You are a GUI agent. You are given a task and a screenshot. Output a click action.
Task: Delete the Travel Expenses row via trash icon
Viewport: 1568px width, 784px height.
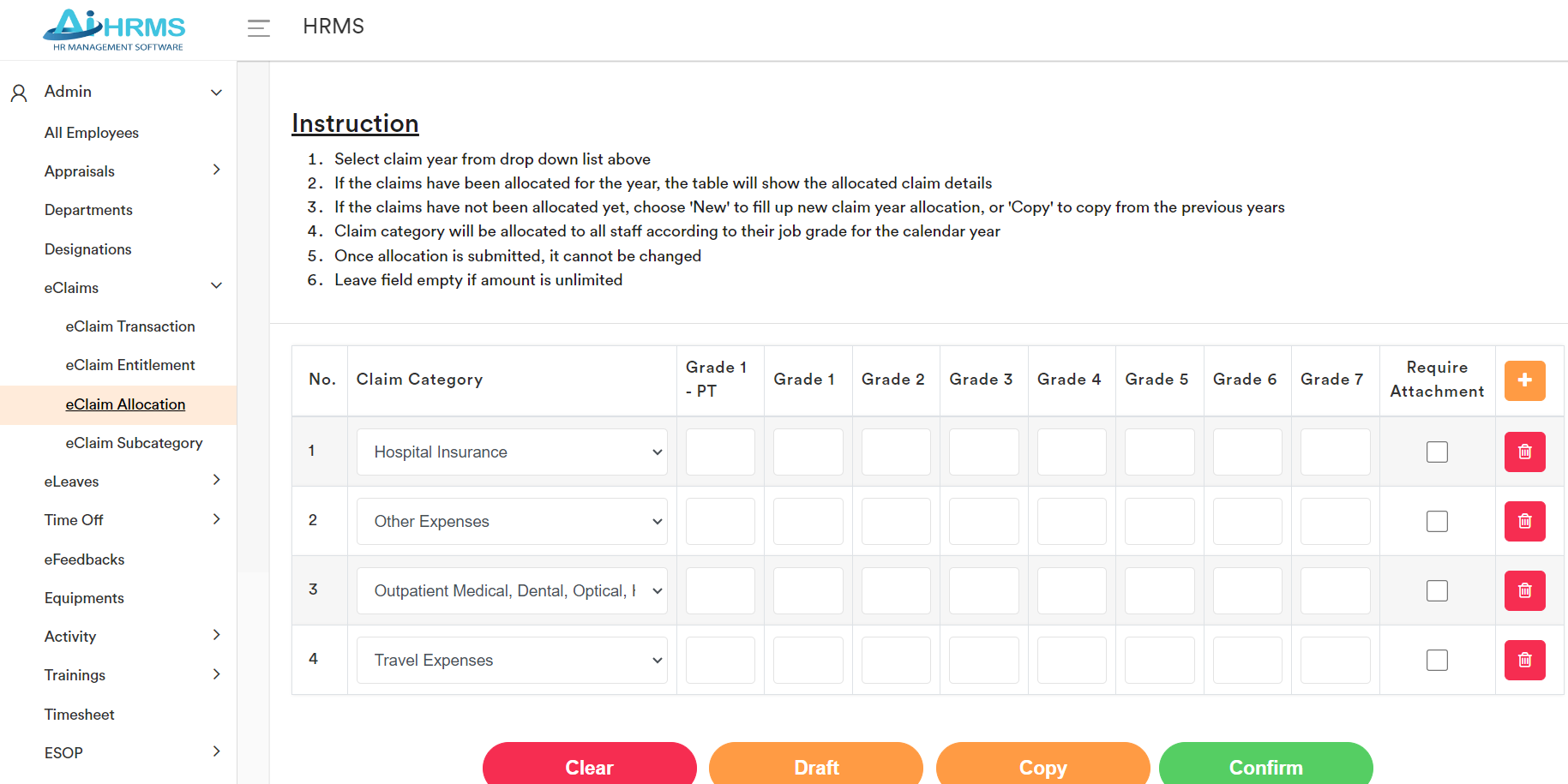[1524, 660]
